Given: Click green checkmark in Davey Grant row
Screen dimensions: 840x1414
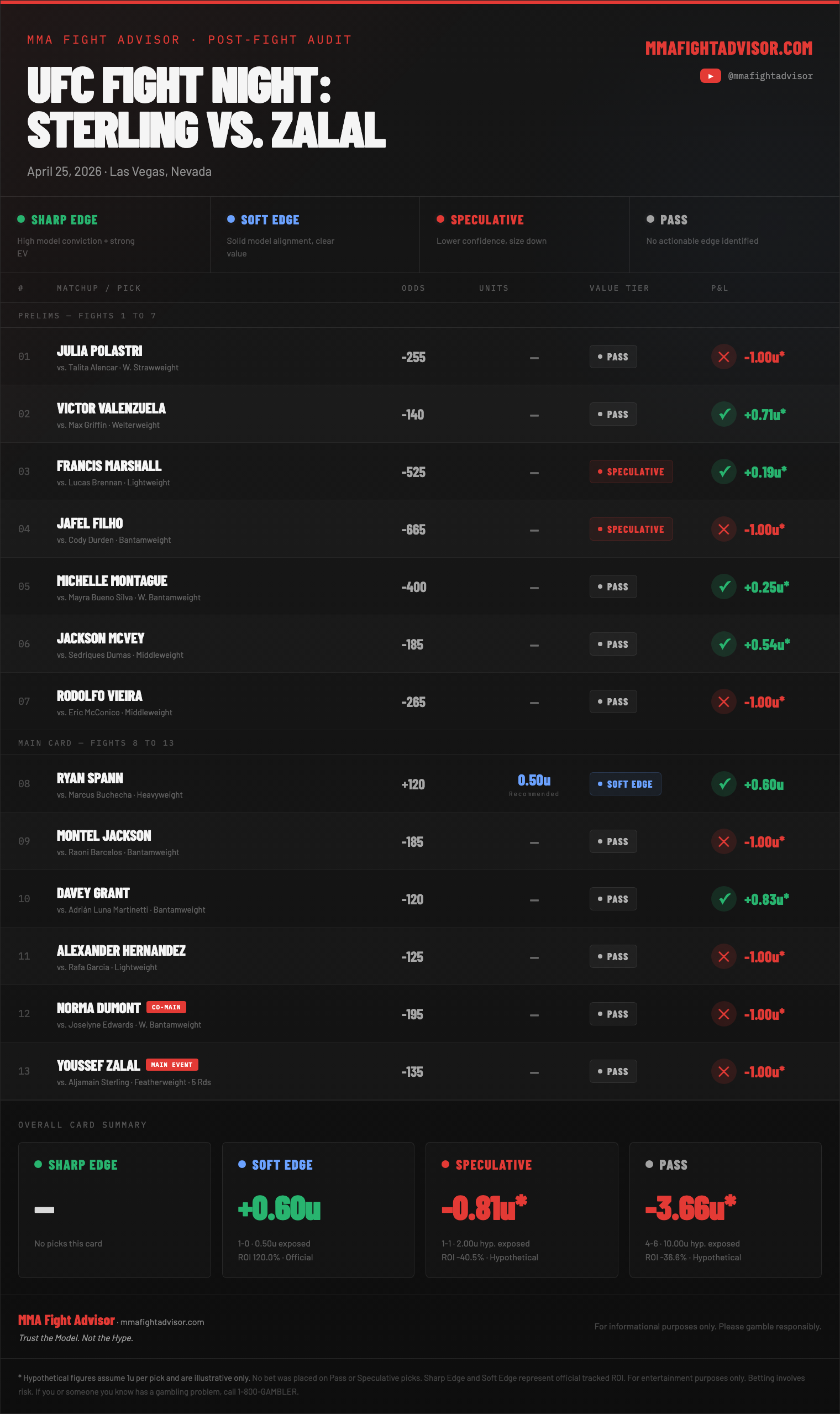Looking at the screenshot, I should 723,899.
